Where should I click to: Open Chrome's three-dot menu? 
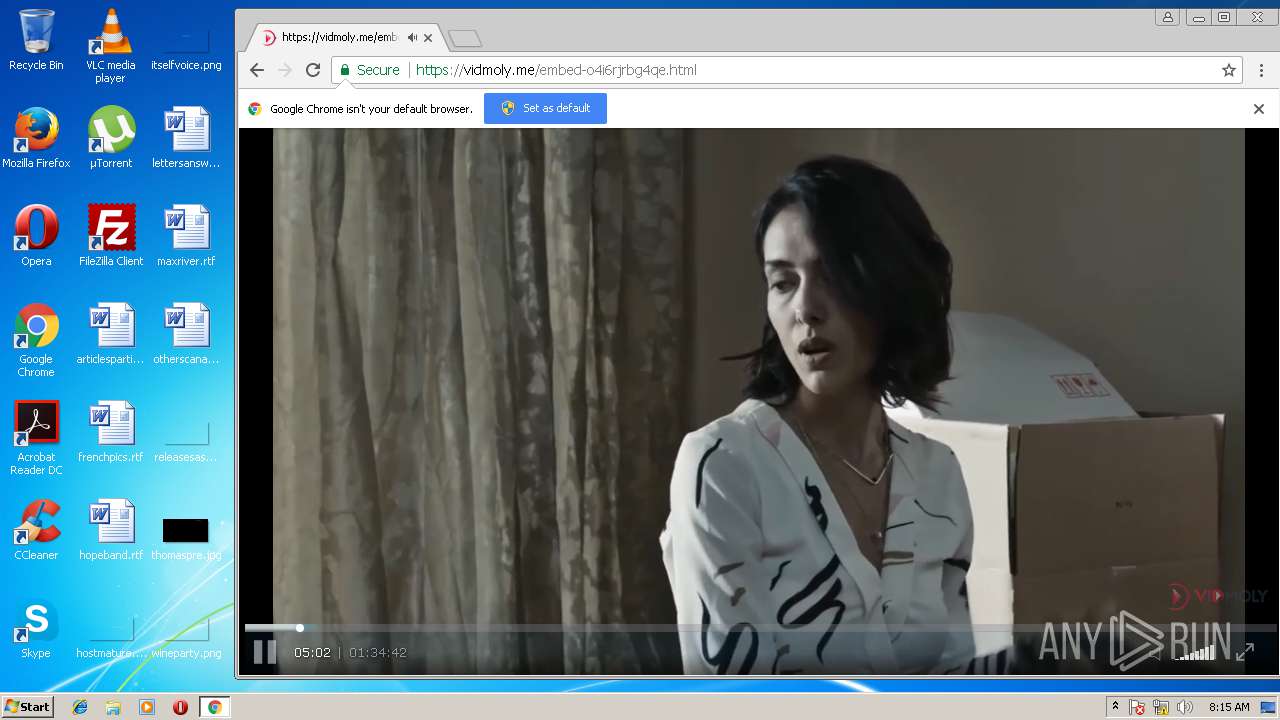pos(1262,70)
